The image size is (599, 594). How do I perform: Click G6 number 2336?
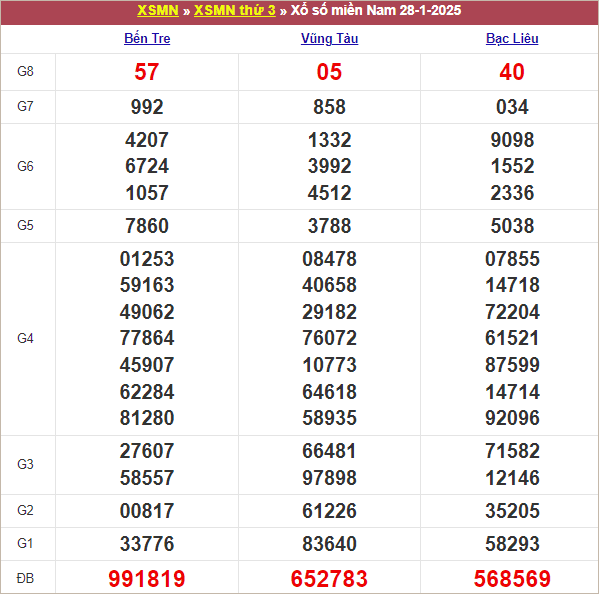point(512,193)
